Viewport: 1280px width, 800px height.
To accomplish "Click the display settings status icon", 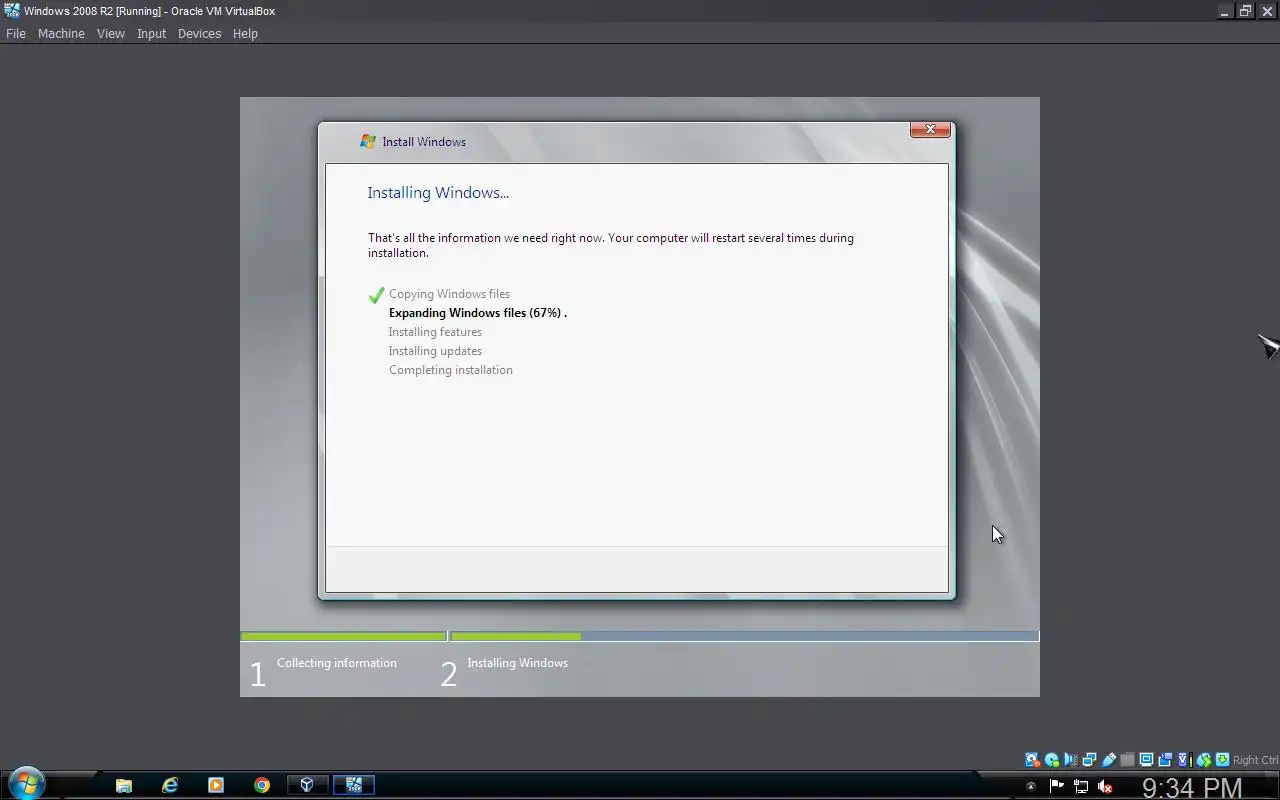I will (x=1146, y=760).
